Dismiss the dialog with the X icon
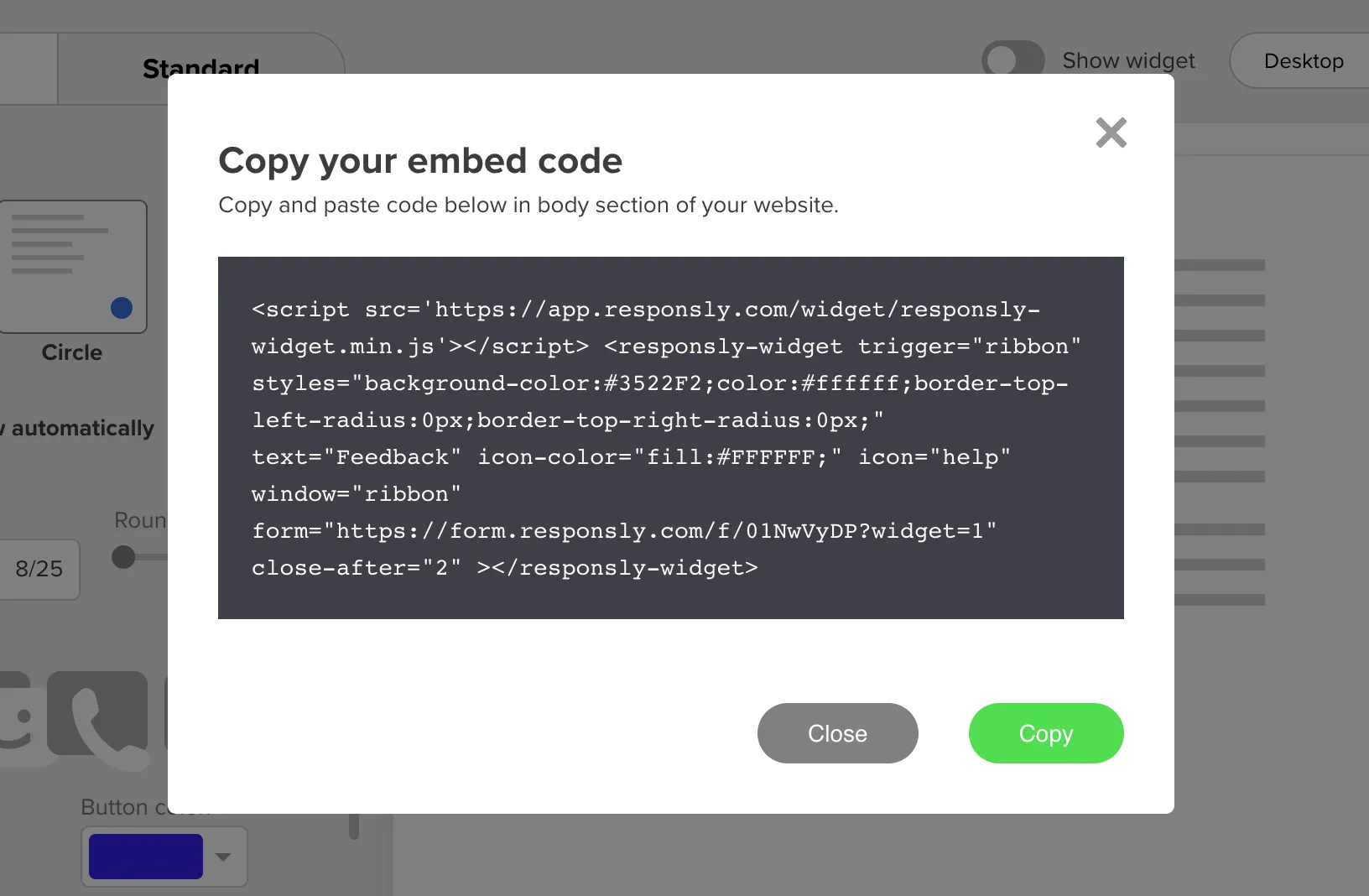 click(1111, 133)
